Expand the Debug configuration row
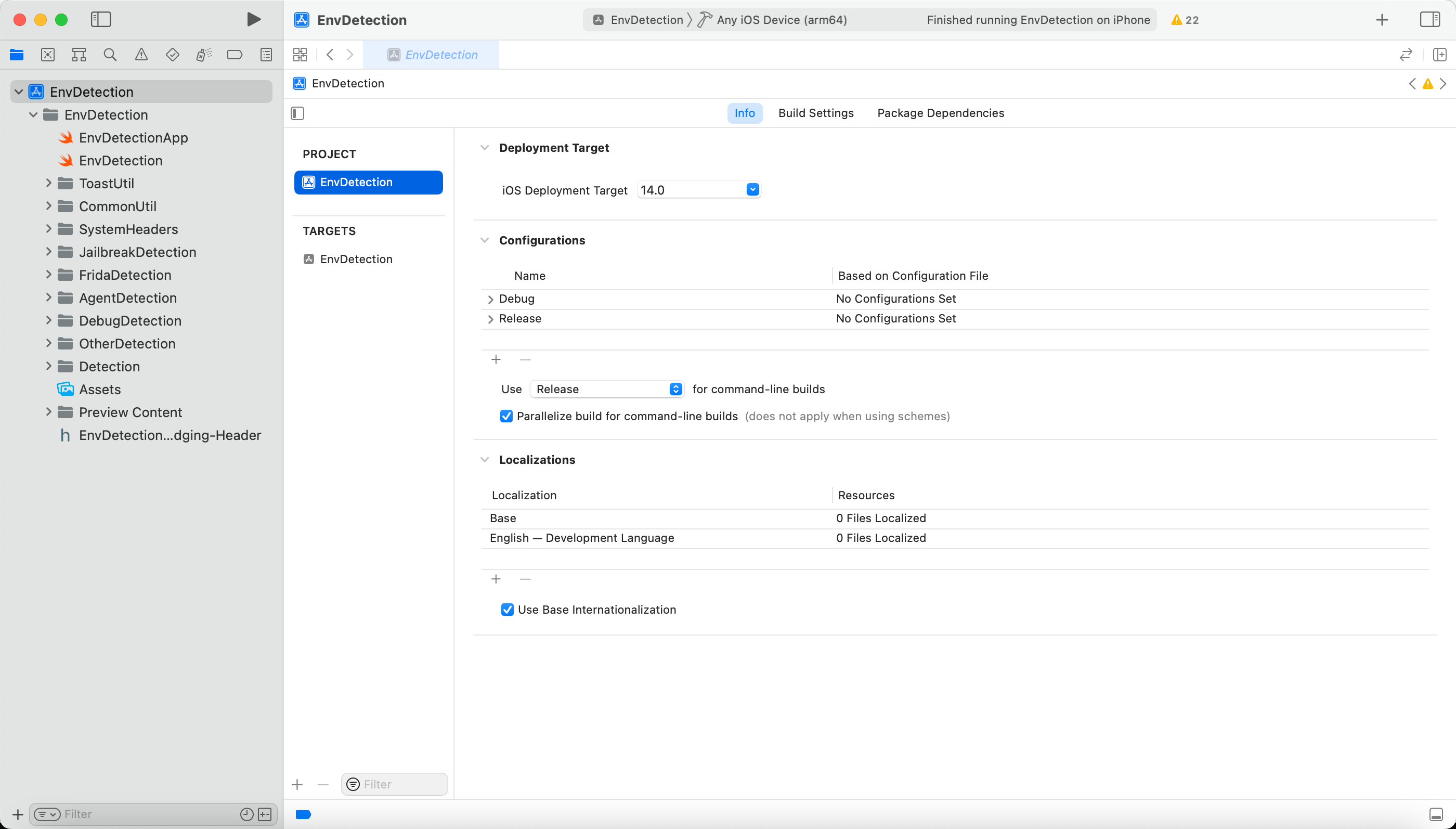This screenshot has height=829, width=1456. click(x=491, y=300)
